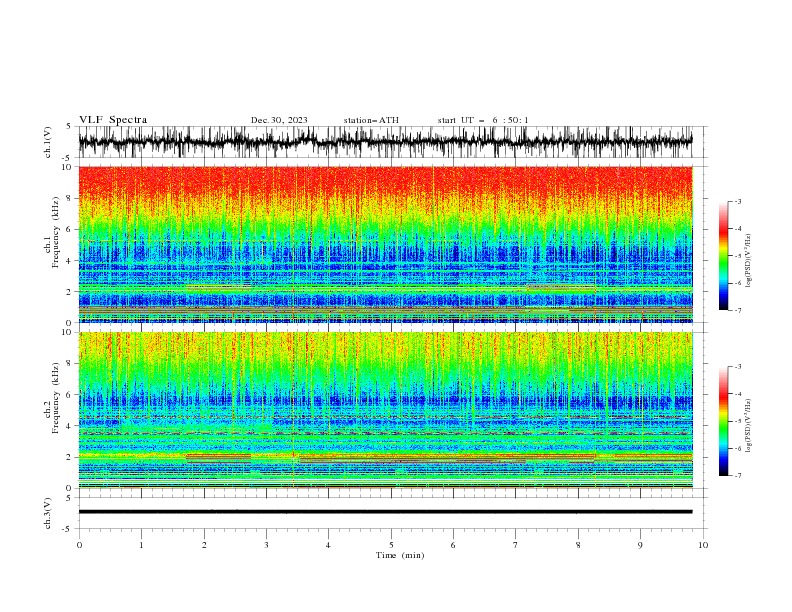Click ch.1 frequency tick label "8"

(x=71, y=198)
